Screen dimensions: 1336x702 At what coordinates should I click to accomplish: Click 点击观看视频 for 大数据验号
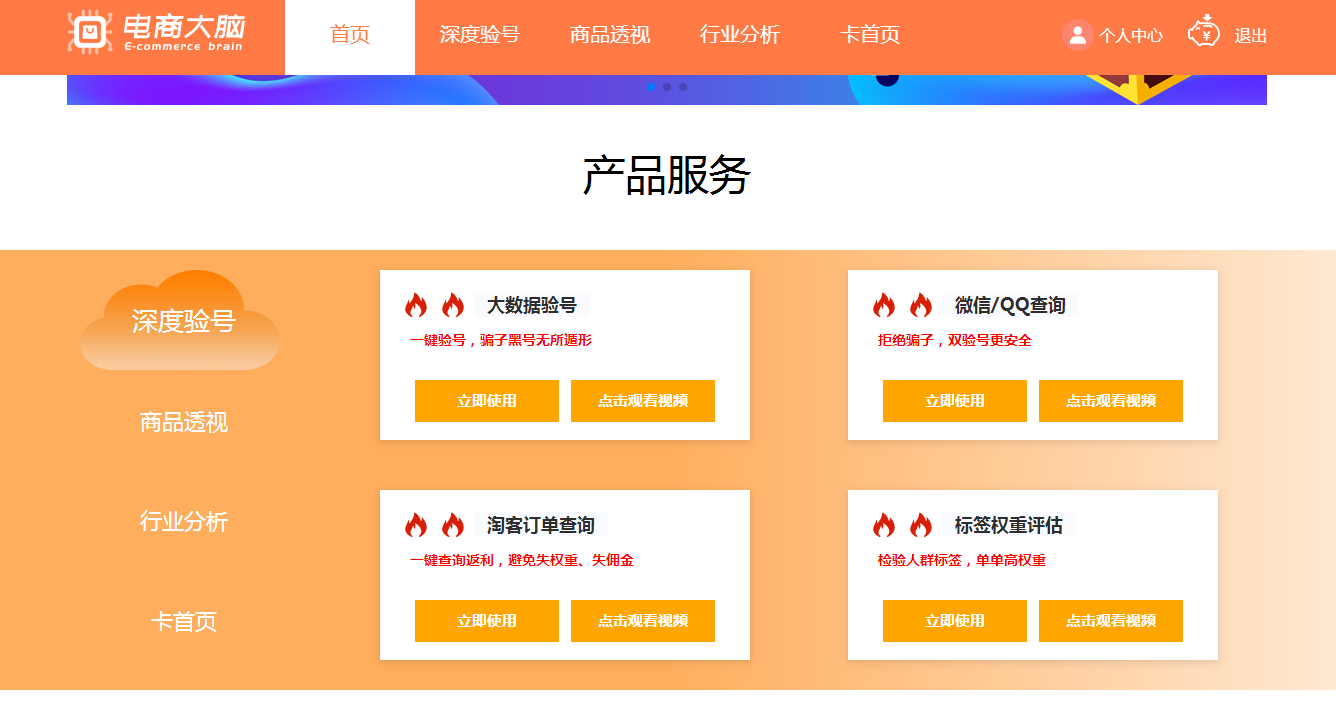pyautogui.click(x=643, y=401)
